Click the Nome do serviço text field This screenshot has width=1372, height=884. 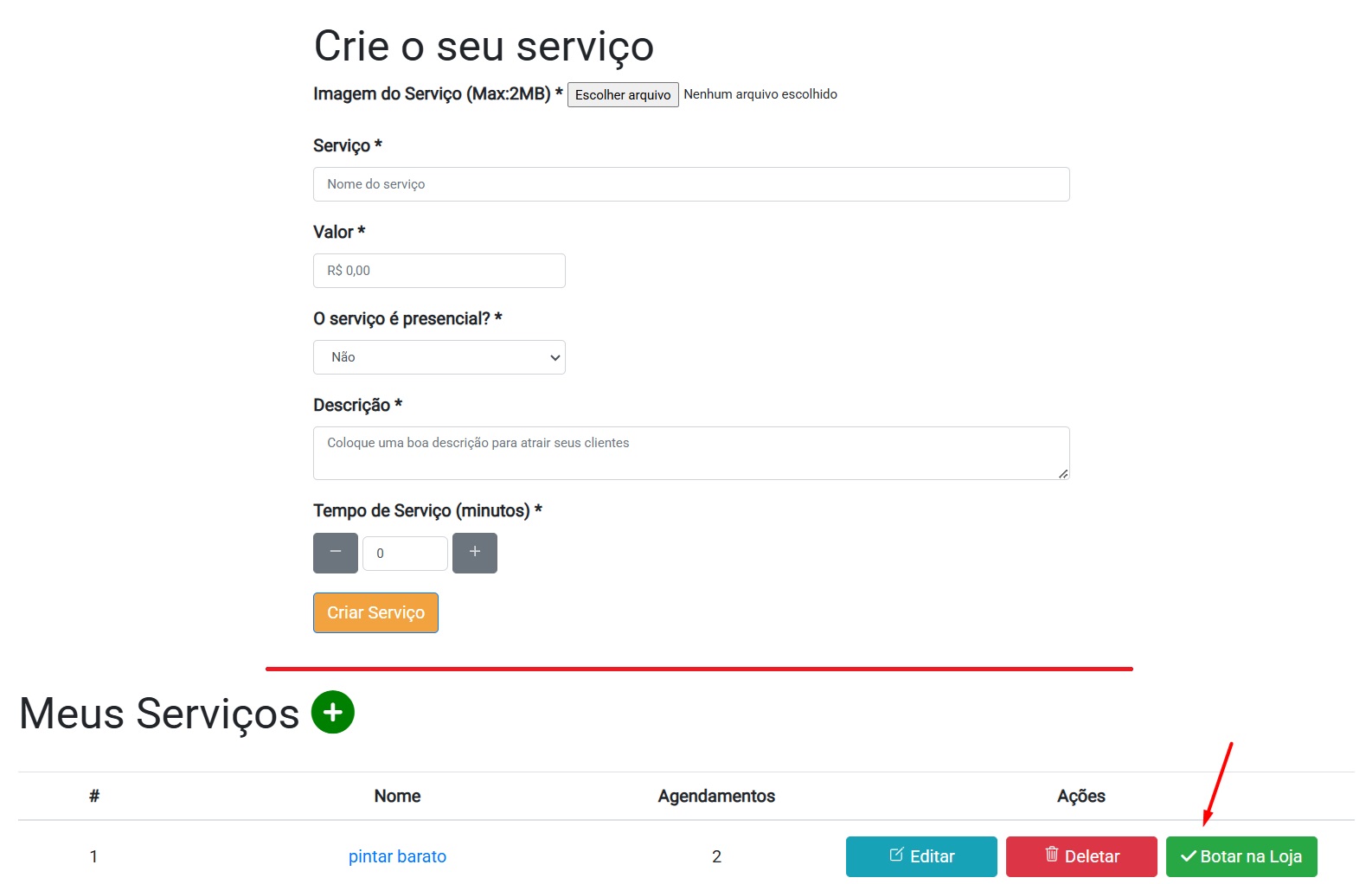(690, 183)
